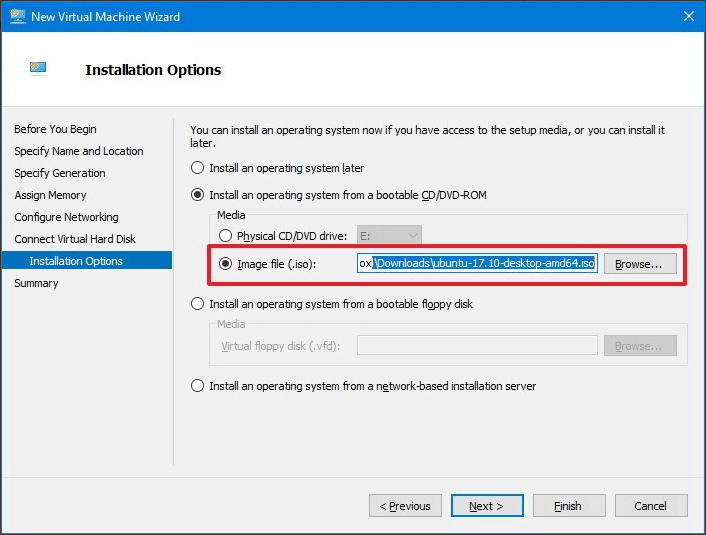Select the Physical CD/DVD drive radio button
The width and height of the screenshot is (706, 535).
(225, 236)
